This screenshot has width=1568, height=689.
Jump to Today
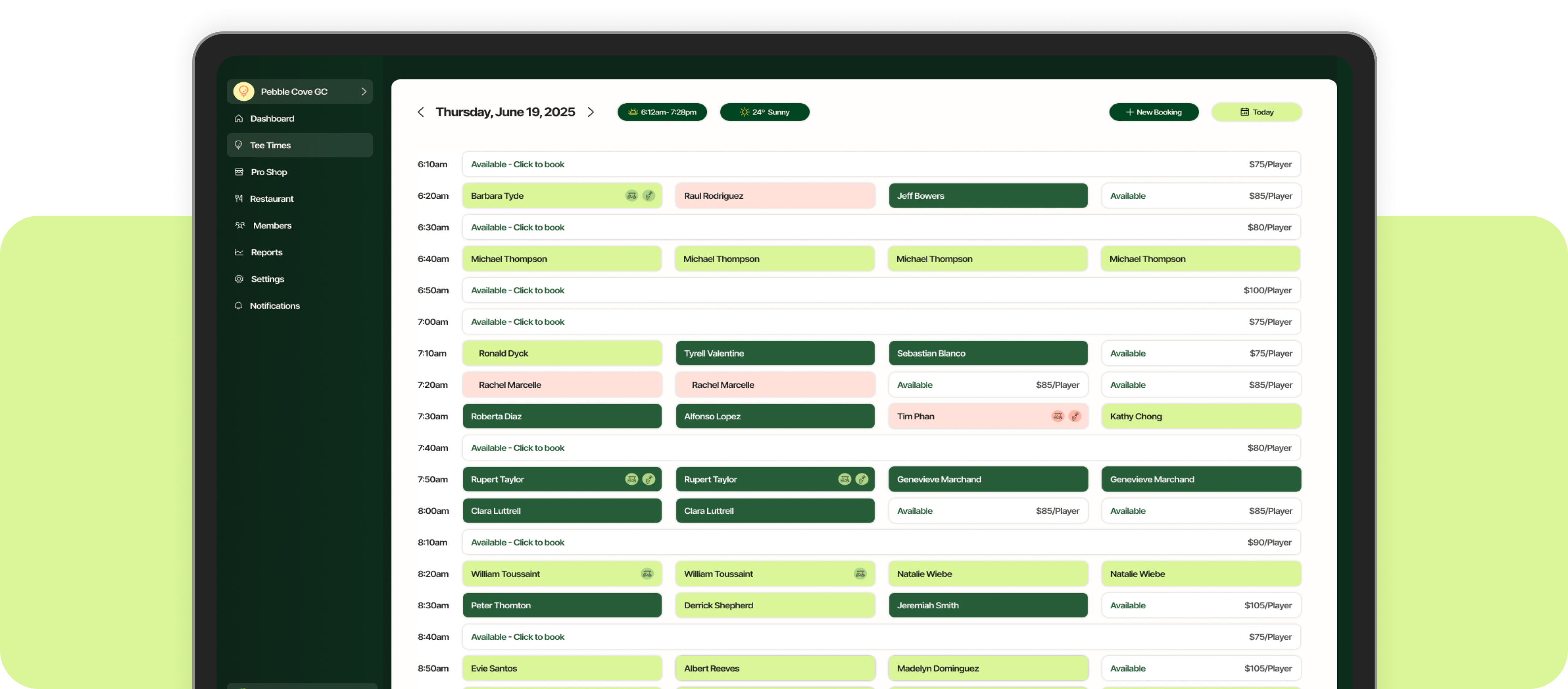(1256, 112)
